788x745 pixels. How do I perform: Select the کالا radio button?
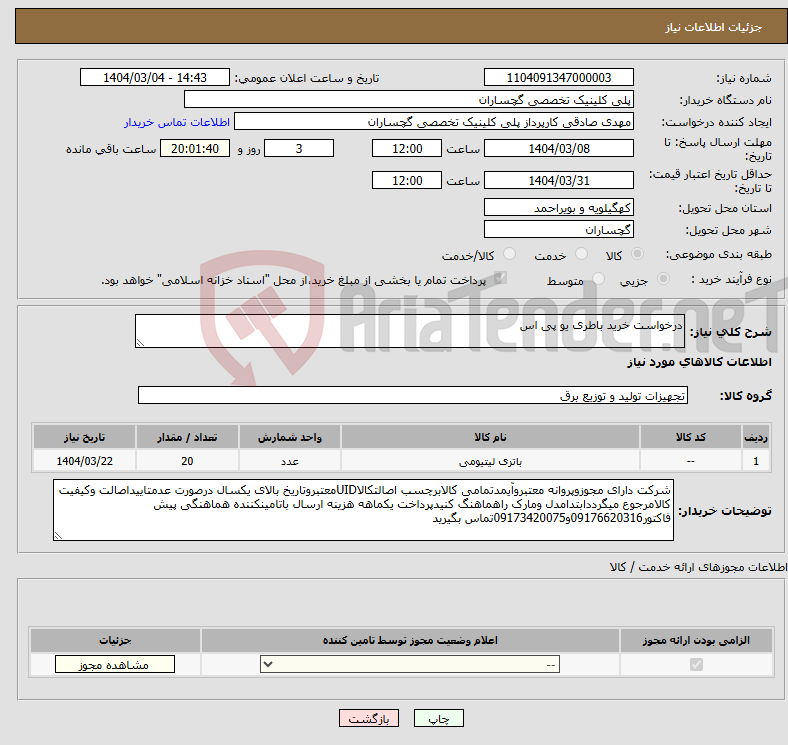click(x=637, y=254)
